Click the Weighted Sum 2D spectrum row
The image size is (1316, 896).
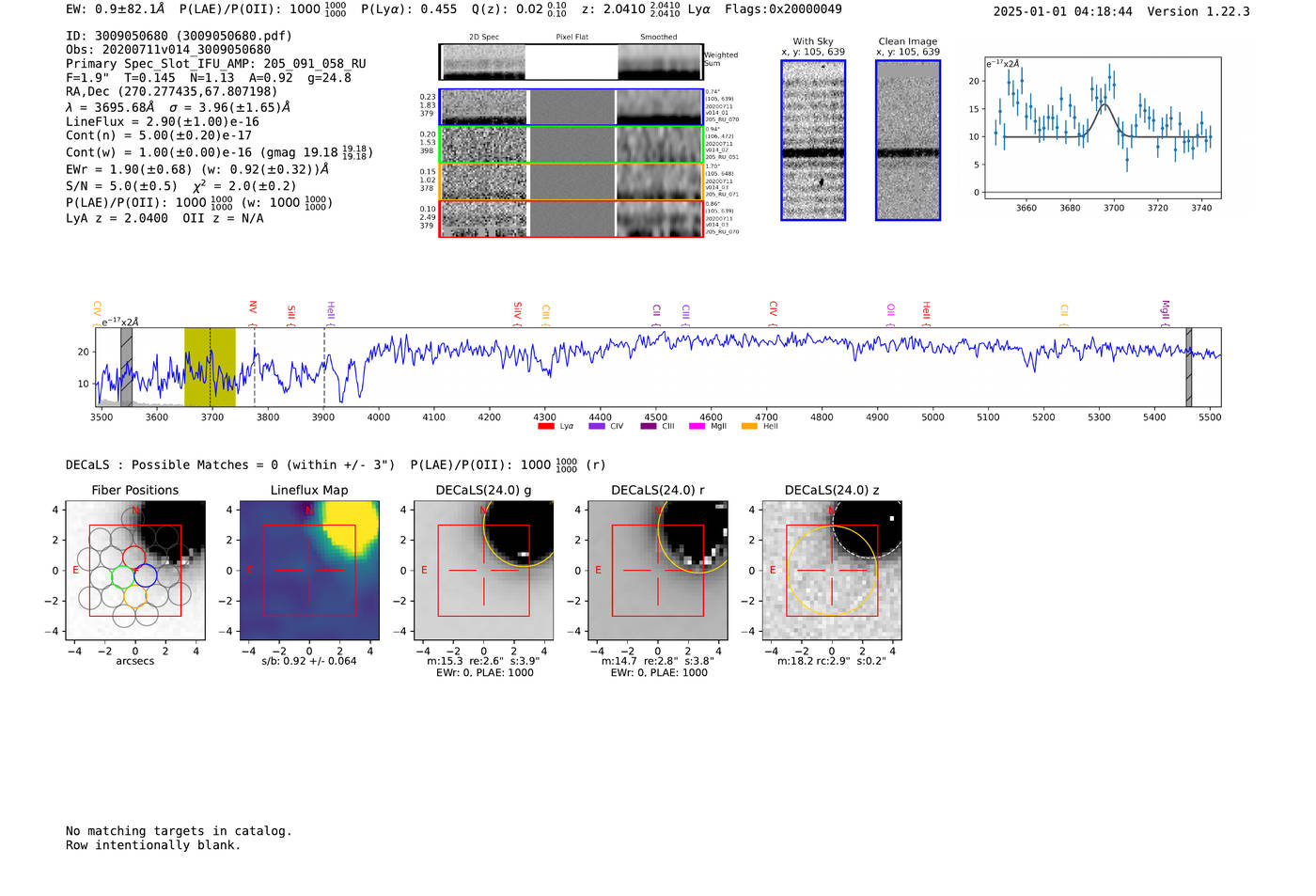[571, 62]
